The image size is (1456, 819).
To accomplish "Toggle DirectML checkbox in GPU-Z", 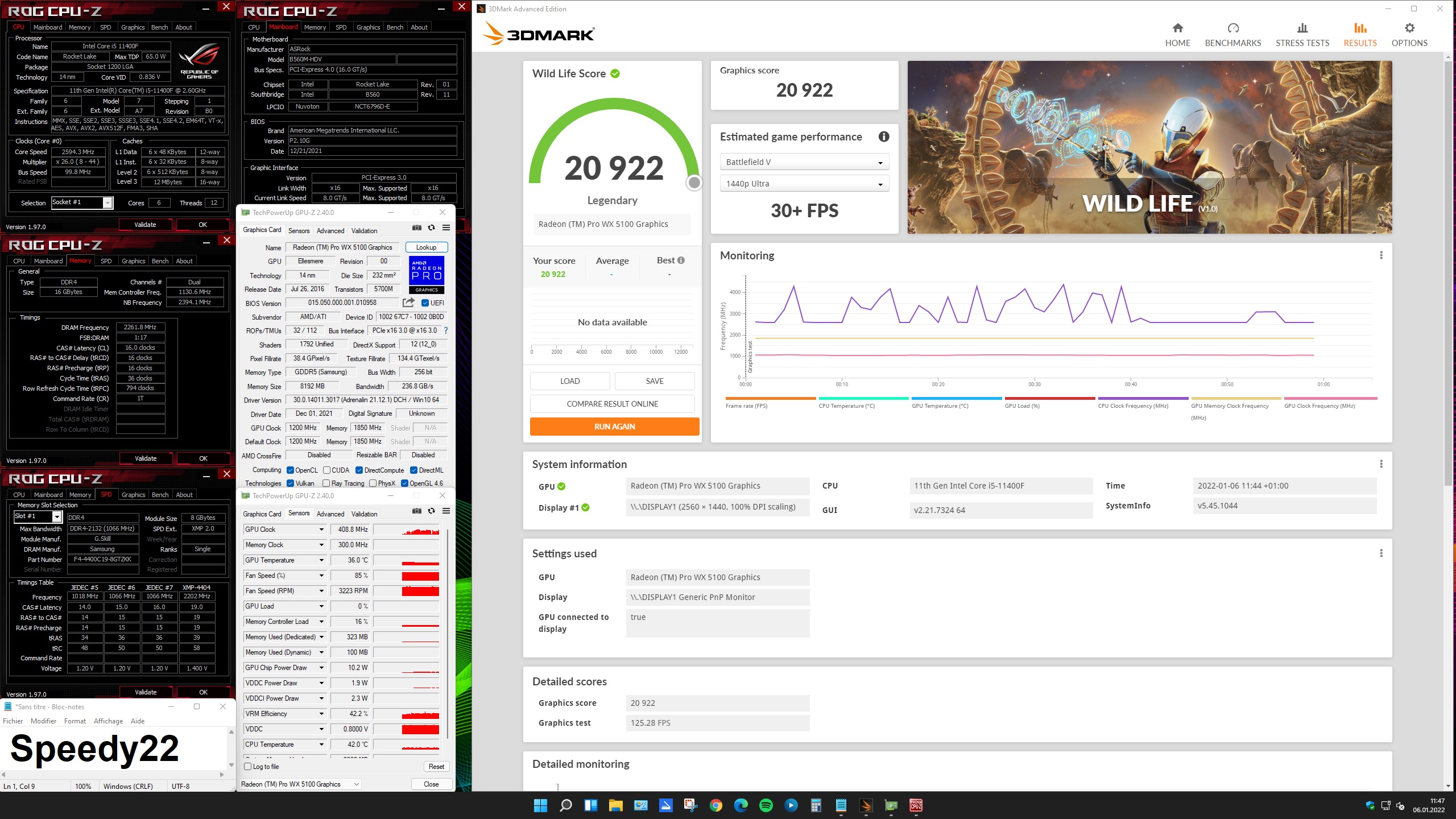I will (413, 470).
